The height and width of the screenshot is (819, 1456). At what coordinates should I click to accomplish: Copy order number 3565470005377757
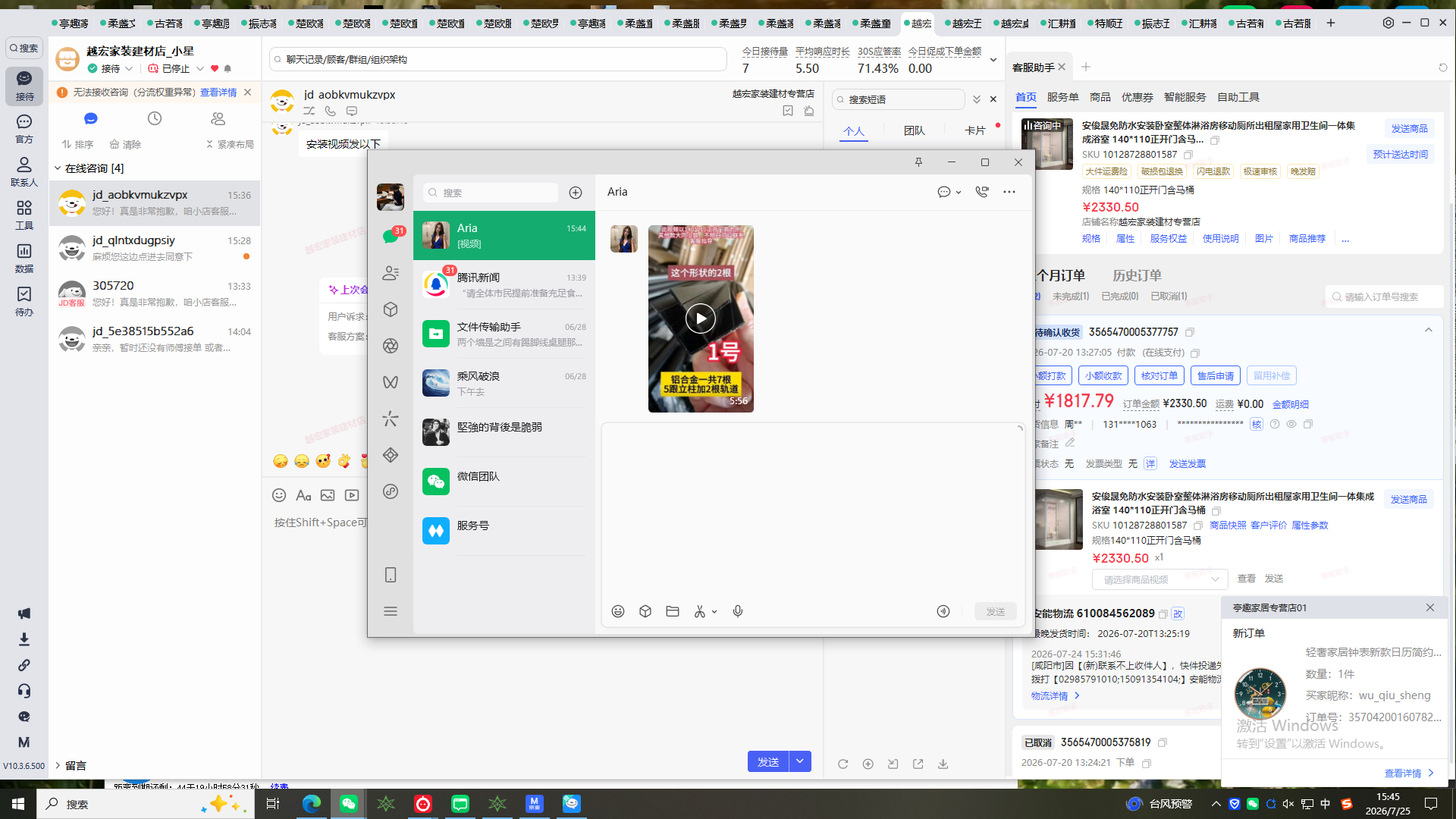(x=1190, y=332)
